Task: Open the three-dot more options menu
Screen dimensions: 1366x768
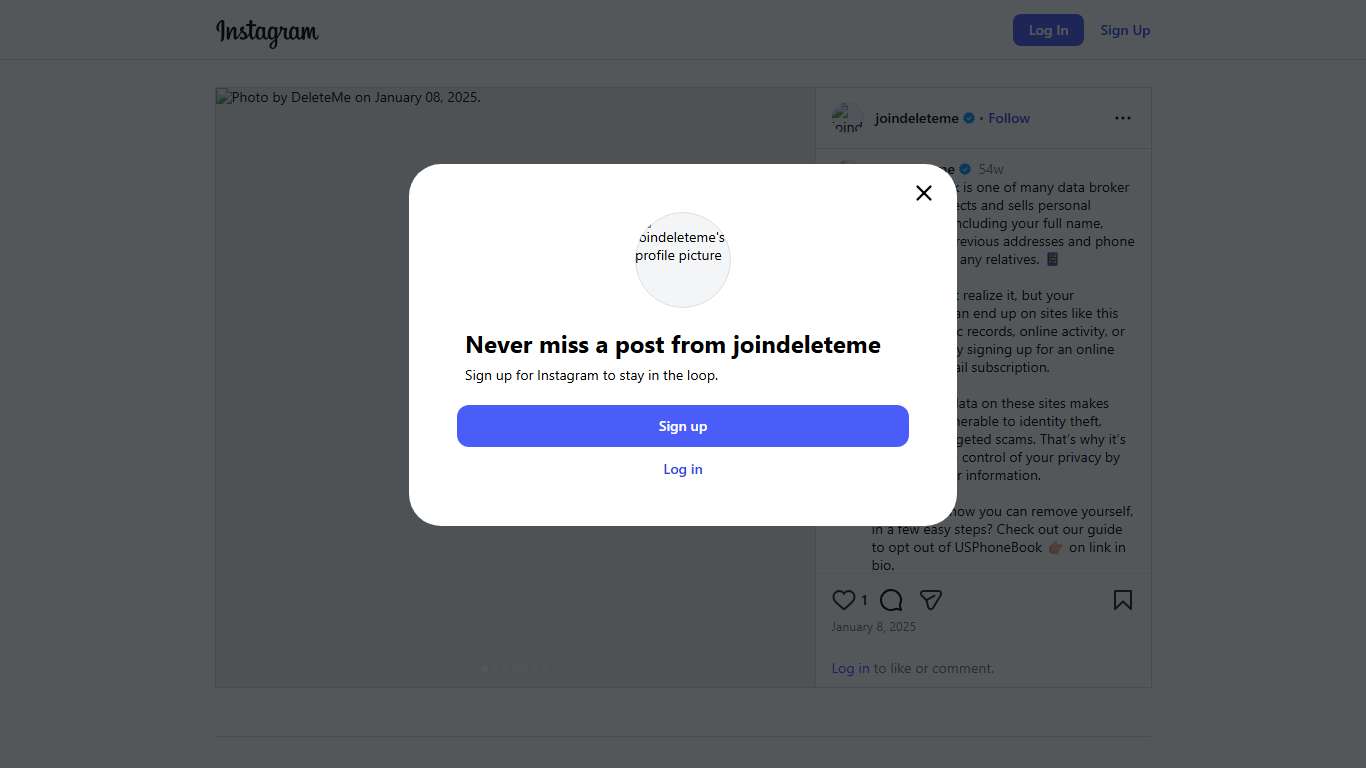Action: coord(1123,118)
